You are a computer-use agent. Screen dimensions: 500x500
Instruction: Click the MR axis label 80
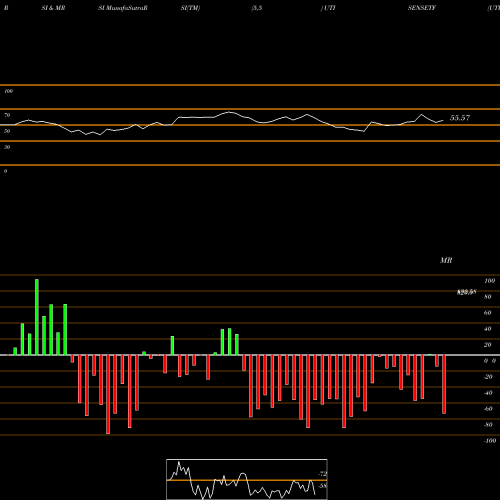point(487,297)
